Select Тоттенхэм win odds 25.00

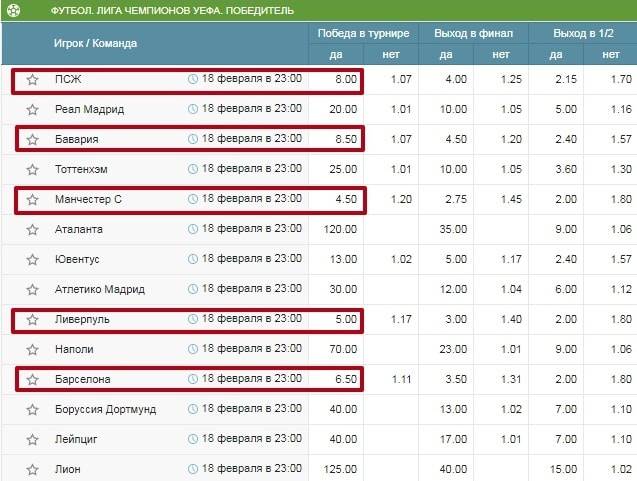343,169
